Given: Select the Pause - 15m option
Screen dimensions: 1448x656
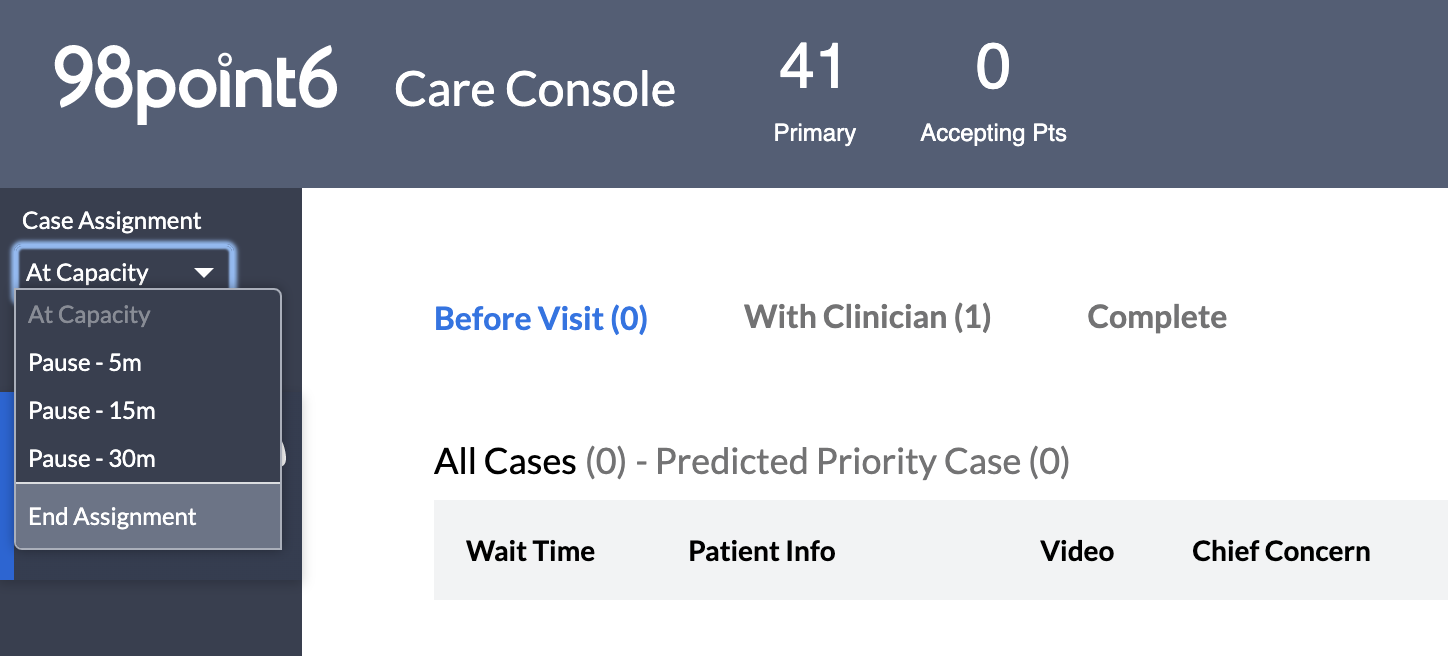Looking at the screenshot, I should pos(148,411).
